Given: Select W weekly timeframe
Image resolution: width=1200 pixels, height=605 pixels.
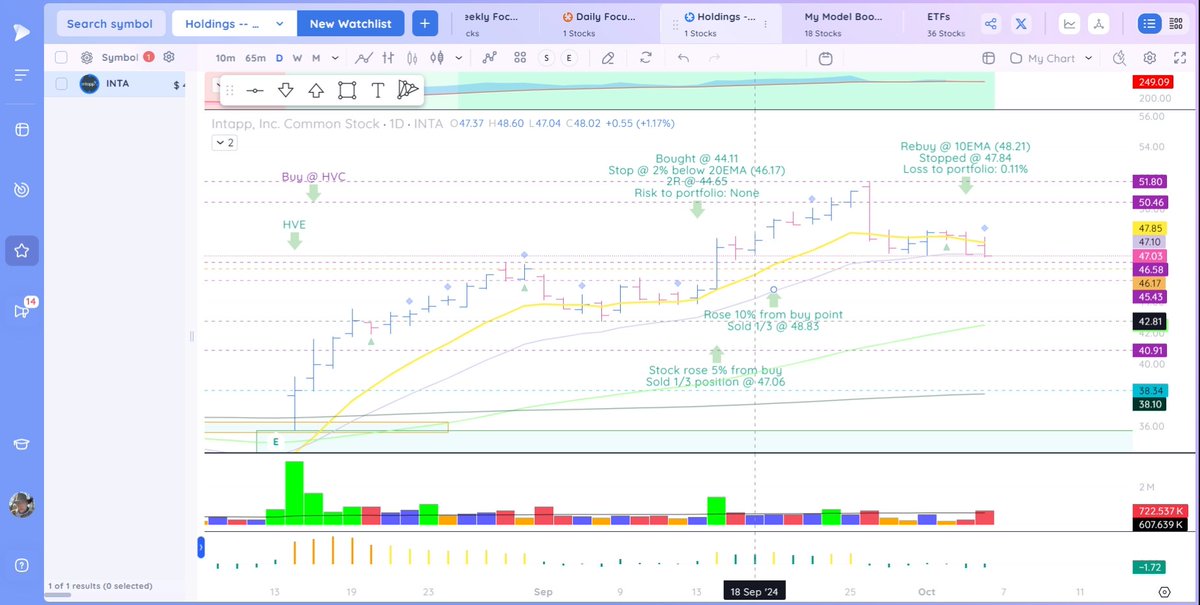Looking at the screenshot, I should click(x=297, y=58).
